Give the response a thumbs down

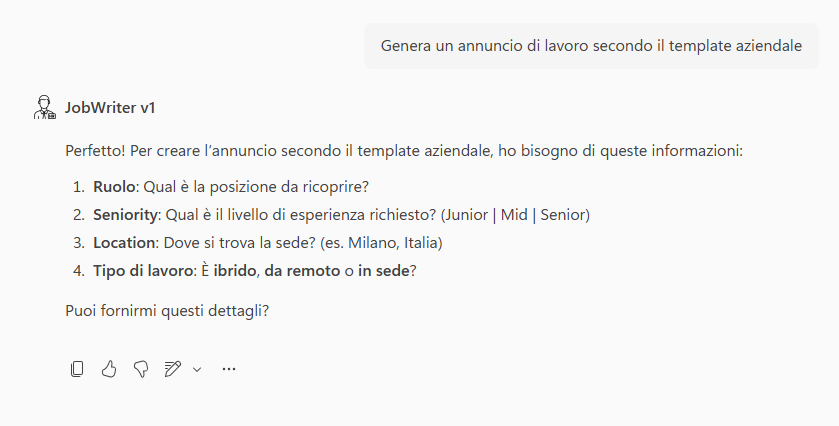(x=141, y=369)
